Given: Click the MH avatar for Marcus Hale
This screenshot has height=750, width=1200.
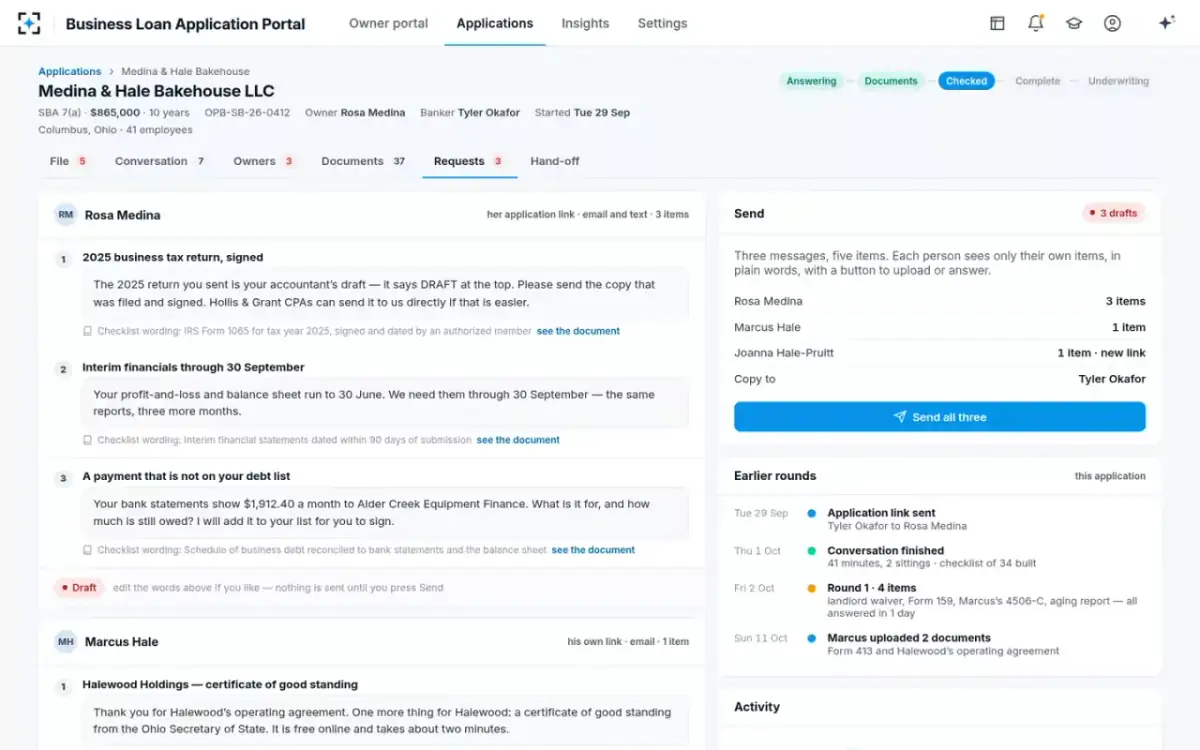Looking at the screenshot, I should [66, 641].
